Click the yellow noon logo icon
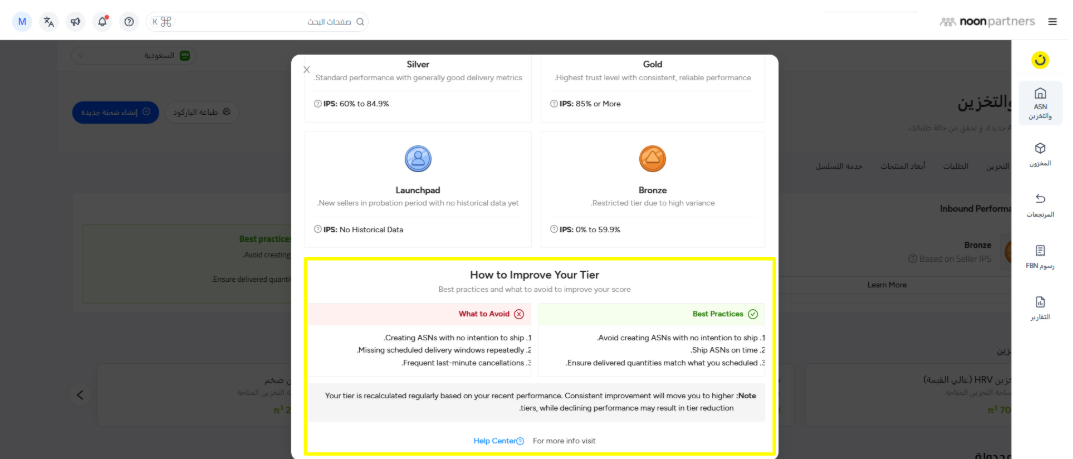This screenshot has height=459, width=1073. click(1040, 60)
